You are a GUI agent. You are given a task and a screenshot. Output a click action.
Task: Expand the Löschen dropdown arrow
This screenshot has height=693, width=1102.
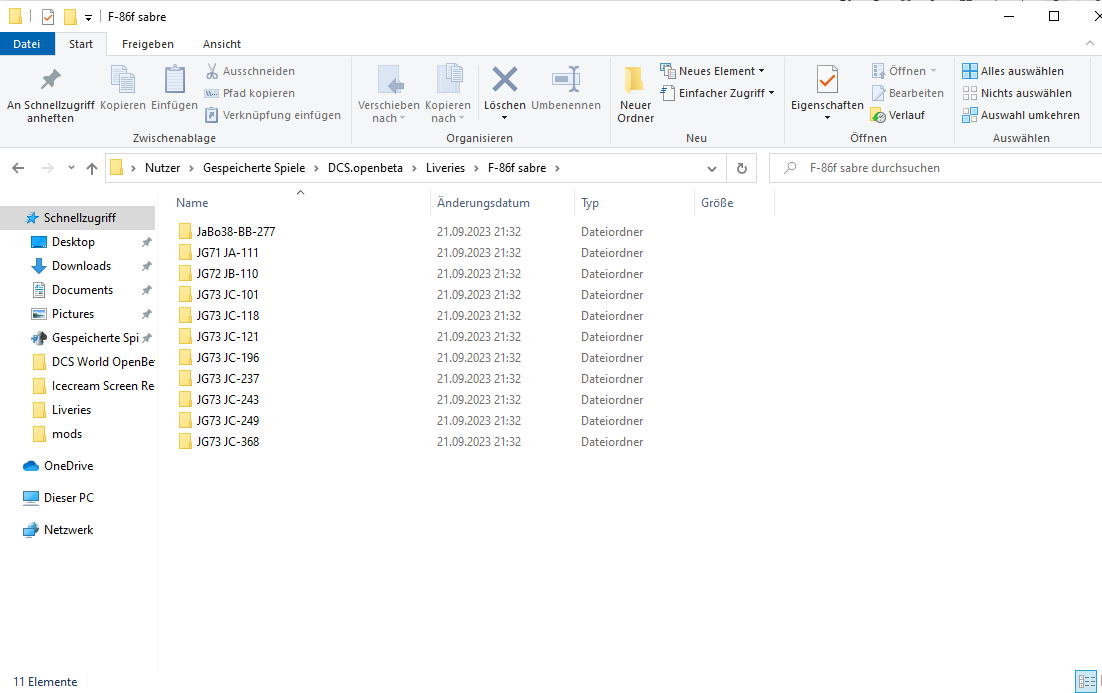click(x=504, y=118)
